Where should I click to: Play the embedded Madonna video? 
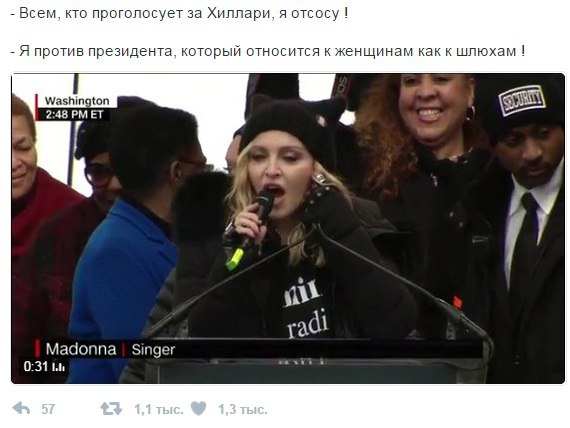pyautogui.click(x=288, y=228)
